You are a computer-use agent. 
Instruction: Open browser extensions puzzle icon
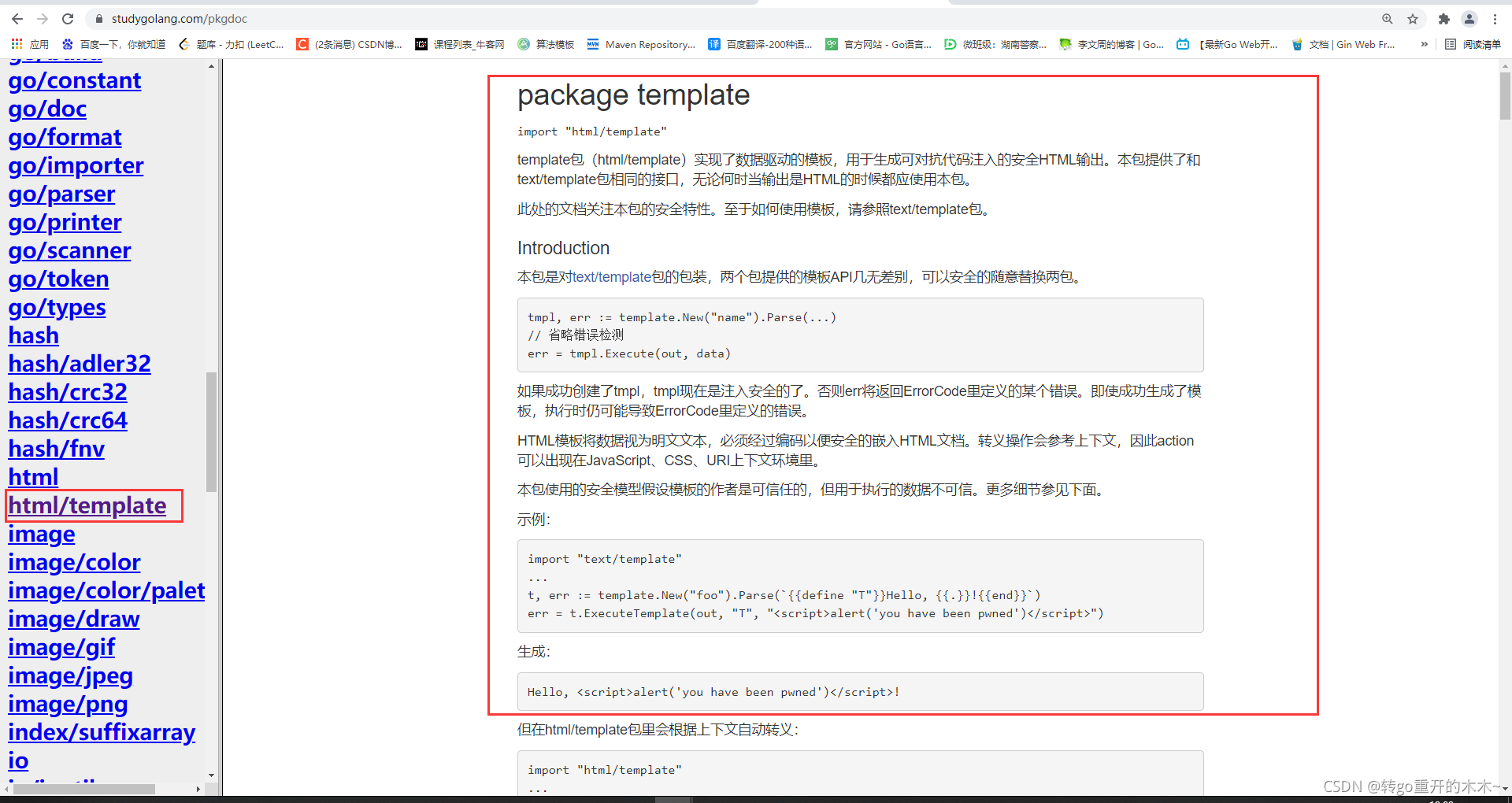[x=1444, y=19]
